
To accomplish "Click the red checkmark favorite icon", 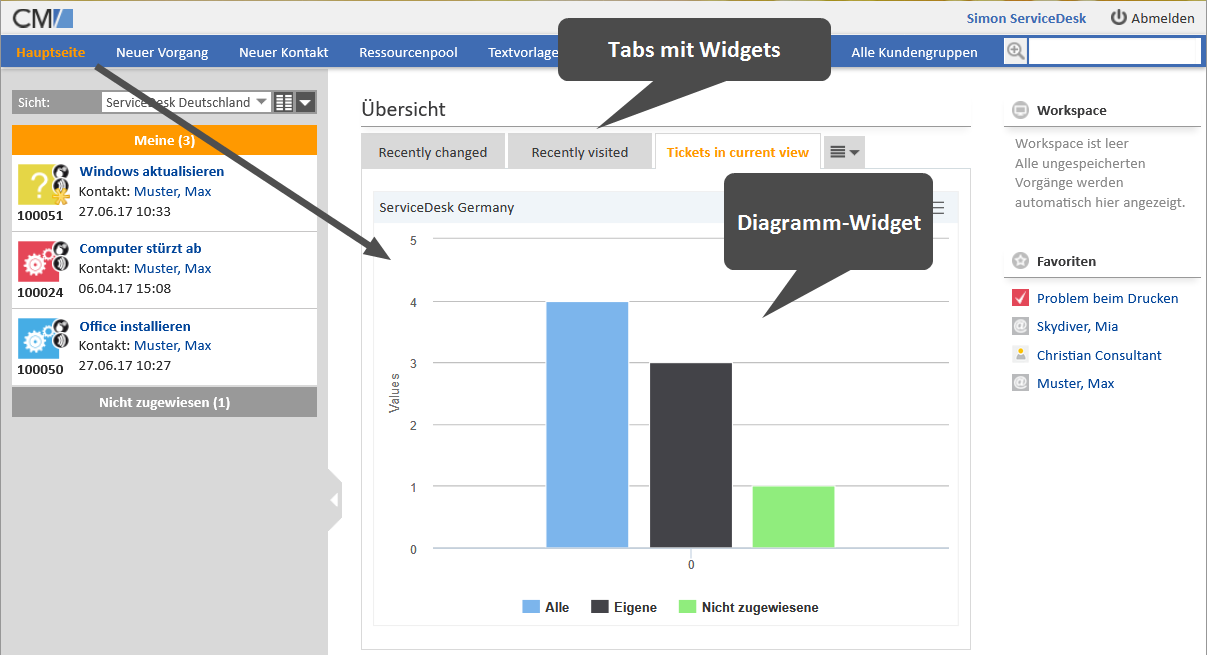I will pyautogui.click(x=1020, y=298).
